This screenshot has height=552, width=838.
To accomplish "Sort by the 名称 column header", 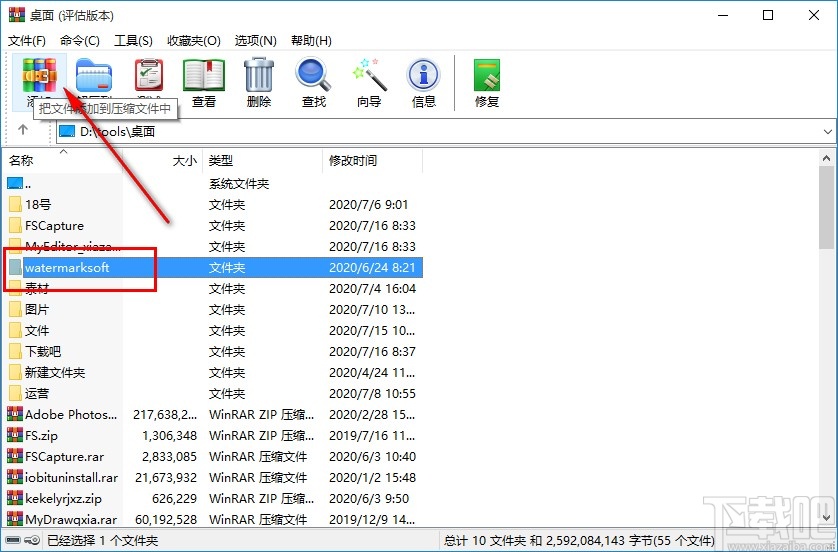I will click(x=63, y=160).
